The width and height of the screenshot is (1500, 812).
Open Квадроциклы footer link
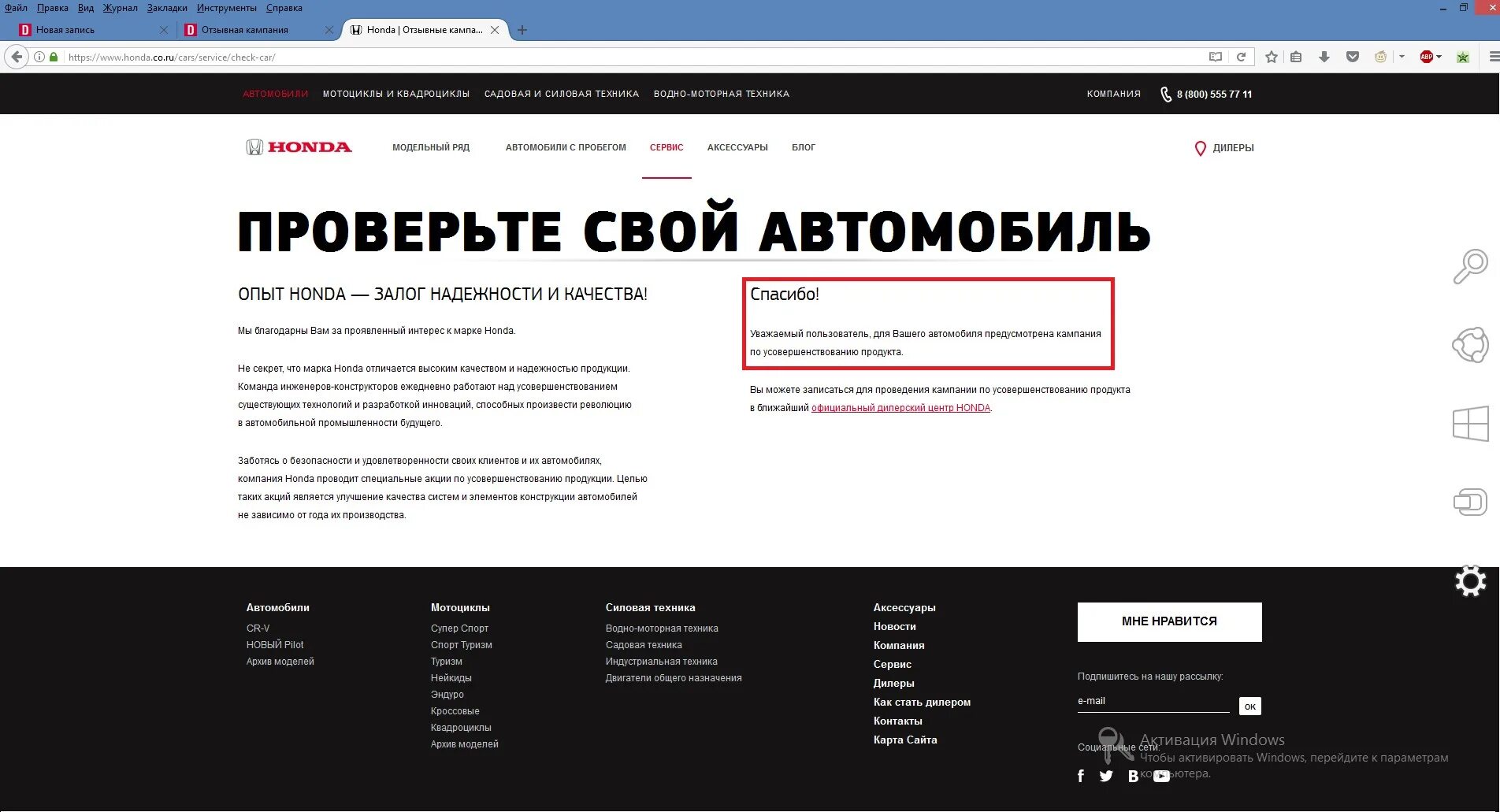coord(461,728)
